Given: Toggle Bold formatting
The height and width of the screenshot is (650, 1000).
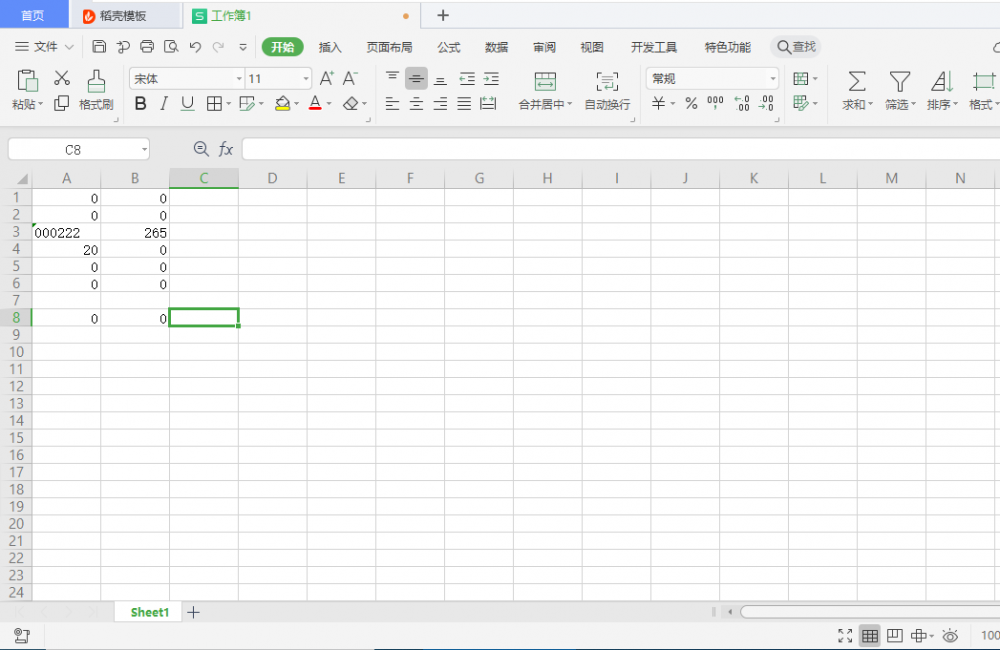Looking at the screenshot, I should 140,103.
